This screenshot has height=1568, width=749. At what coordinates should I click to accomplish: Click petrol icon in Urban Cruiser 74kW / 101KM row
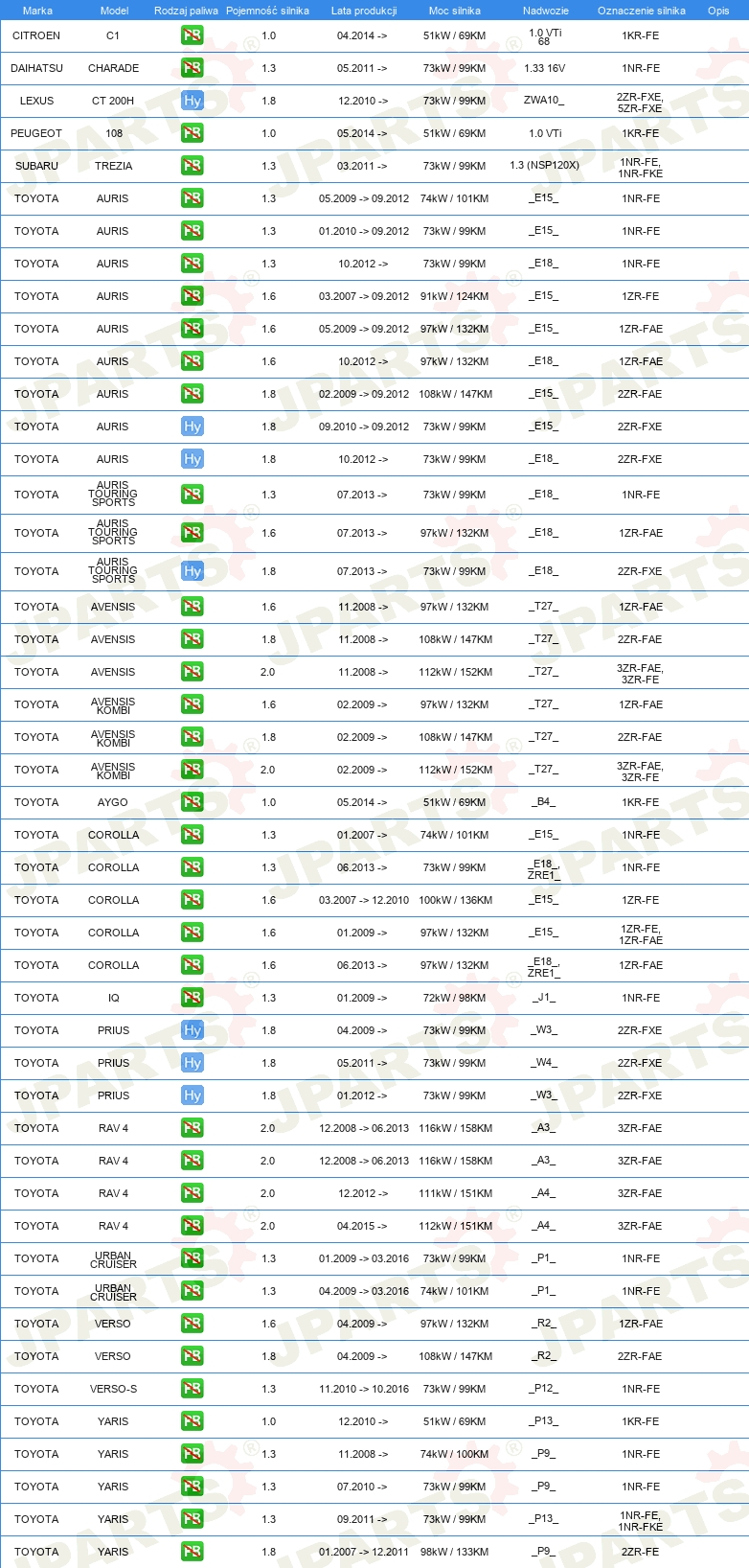[193, 1291]
